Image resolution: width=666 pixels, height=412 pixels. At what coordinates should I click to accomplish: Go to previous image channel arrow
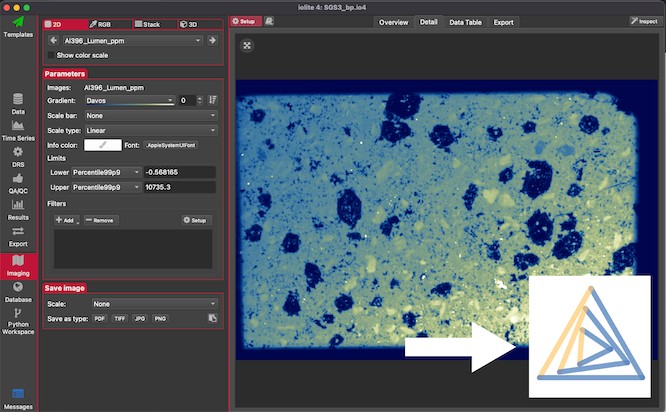click(x=54, y=40)
